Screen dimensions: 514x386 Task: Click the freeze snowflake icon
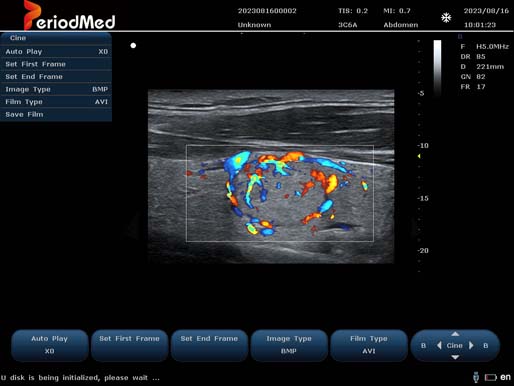tap(446, 18)
